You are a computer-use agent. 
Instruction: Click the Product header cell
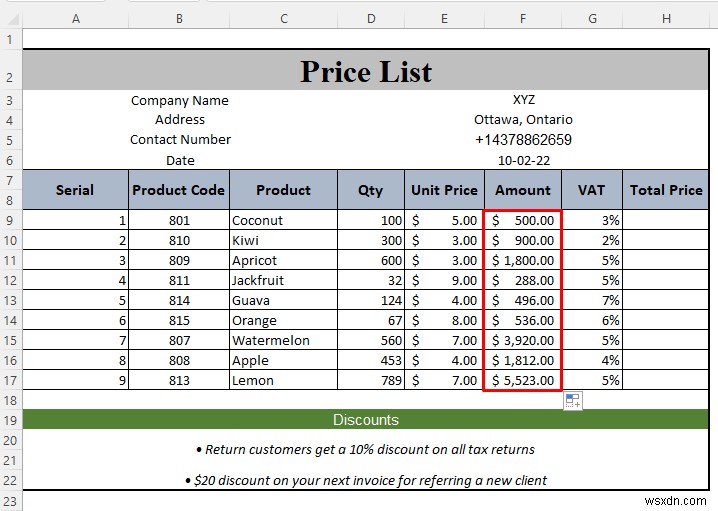click(x=283, y=190)
